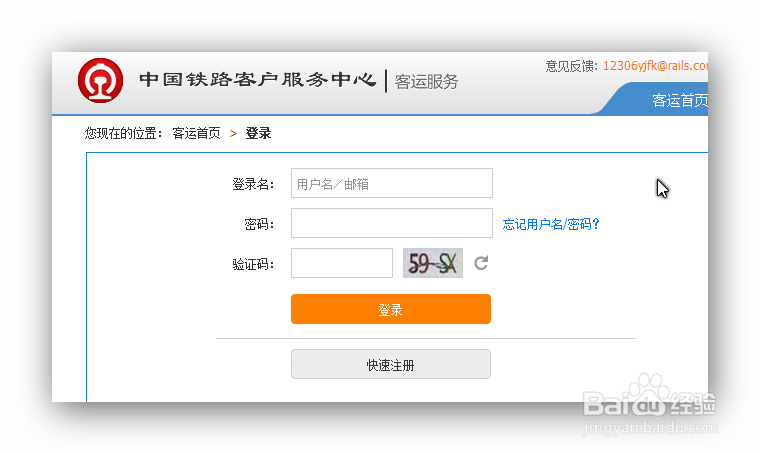Submit with the orange 登录 button
Viewport: 760px width, 454px height.
[x=391, y=309]
